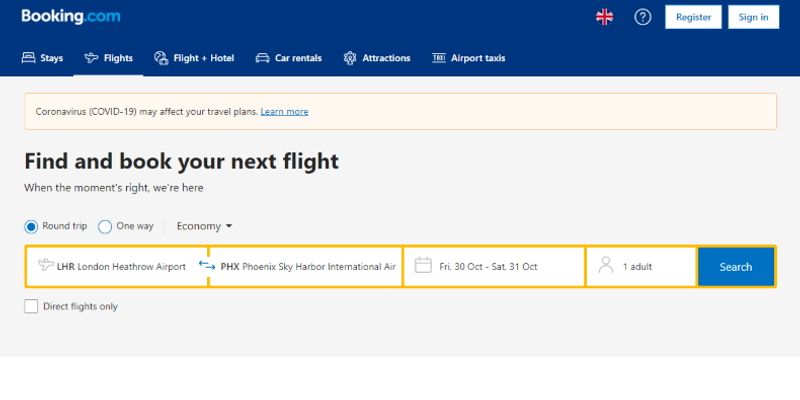Switch to the Stays tab
This screenshot has width=800, height=400.
coord(42,58)
